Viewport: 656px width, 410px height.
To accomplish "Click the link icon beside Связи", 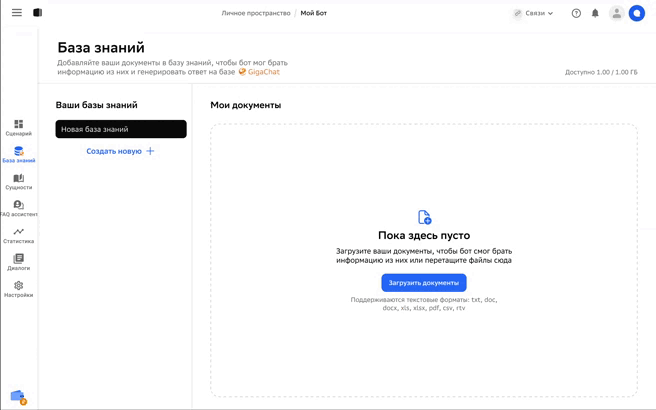I will [x=518, y=13].
